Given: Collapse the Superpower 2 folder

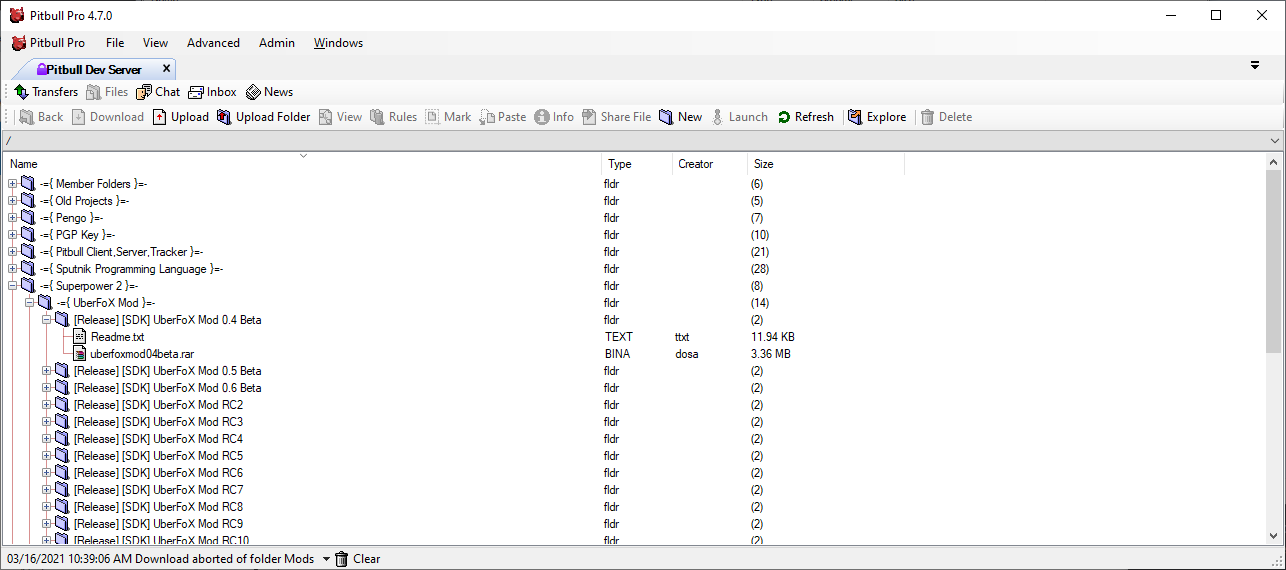Looking at the screenshot, I should pos(13,286).
